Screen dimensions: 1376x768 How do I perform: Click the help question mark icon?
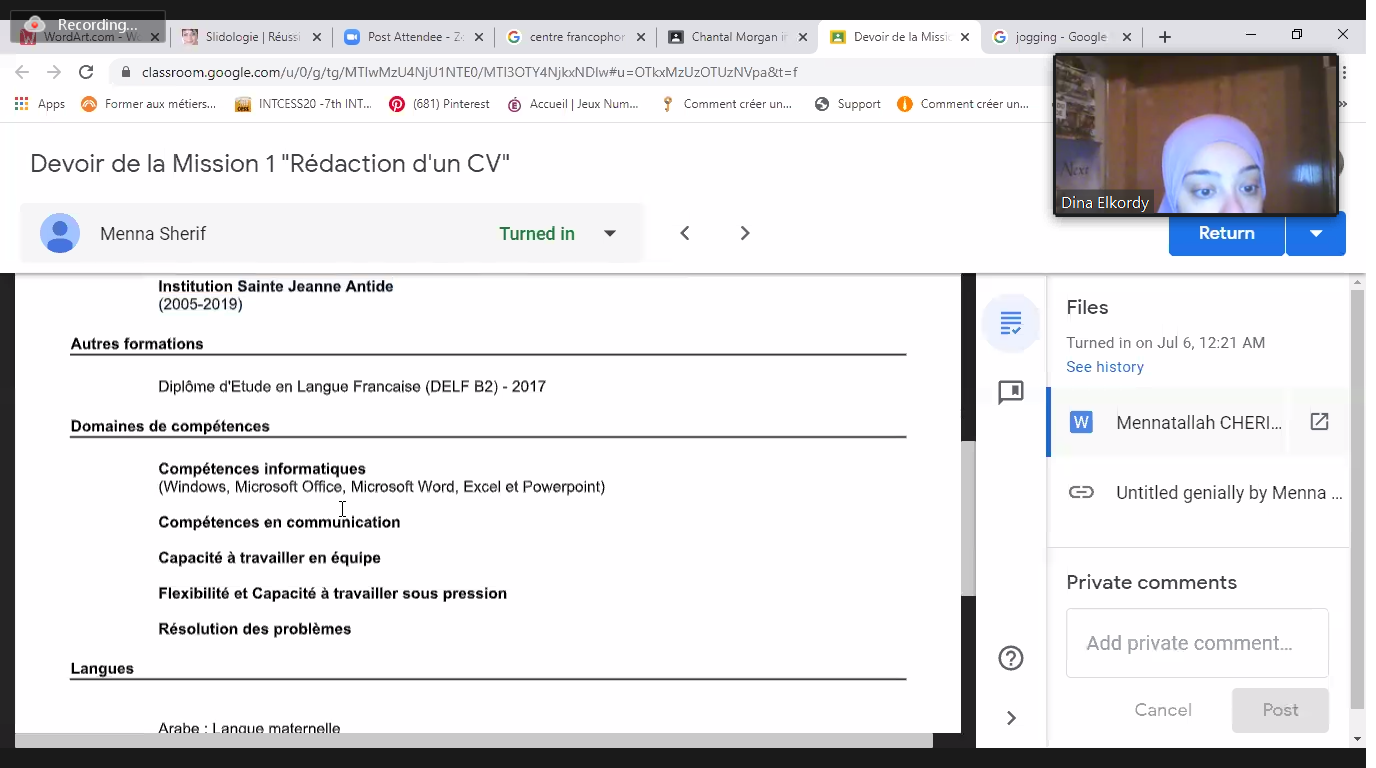click(x=1011, y=658)
